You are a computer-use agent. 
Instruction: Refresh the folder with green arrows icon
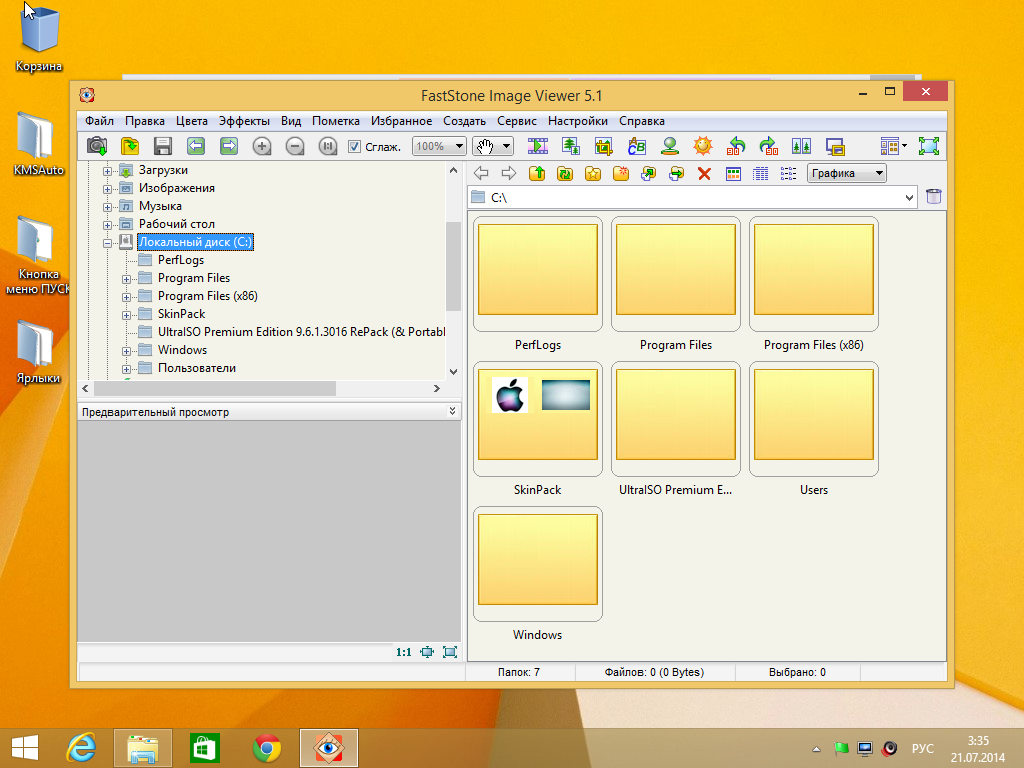tap(565, 173)
